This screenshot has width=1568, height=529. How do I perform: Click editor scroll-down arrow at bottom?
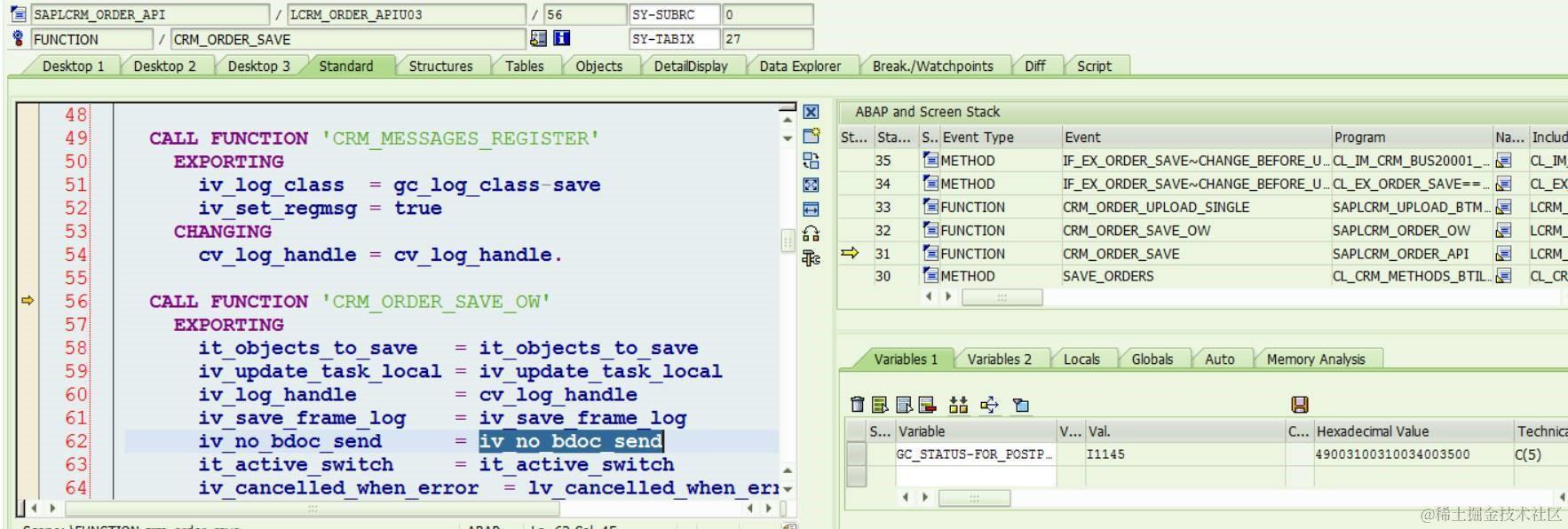coord(787,488)
